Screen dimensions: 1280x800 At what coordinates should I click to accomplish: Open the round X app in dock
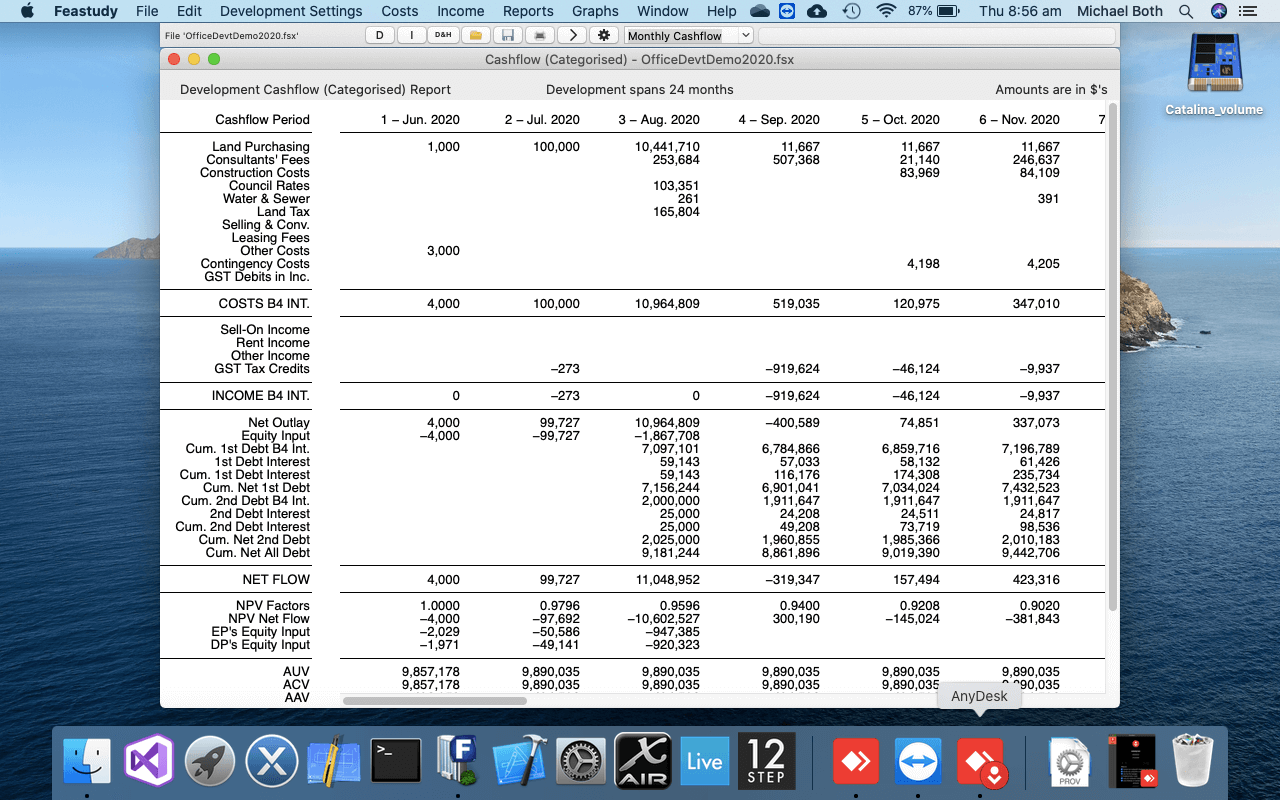coord(272,760)
